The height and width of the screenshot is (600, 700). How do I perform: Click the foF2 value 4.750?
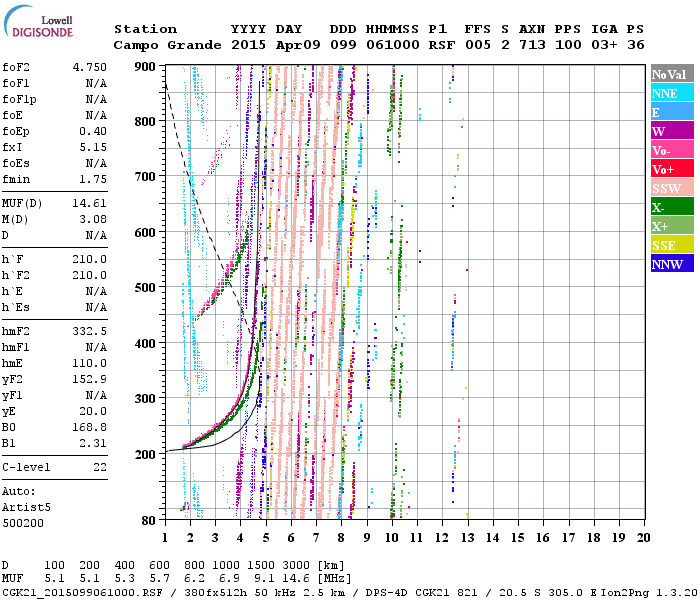(90, 67)
